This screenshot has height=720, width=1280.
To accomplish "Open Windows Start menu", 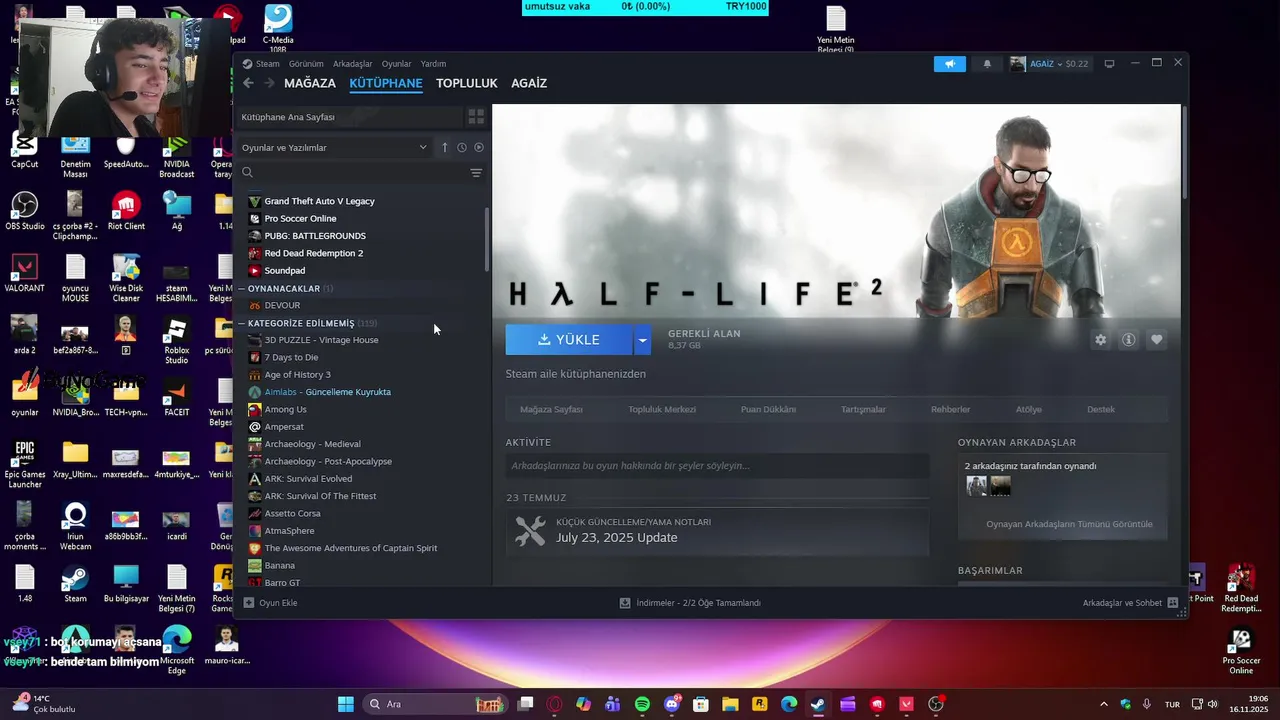I will tap(346, 704).
